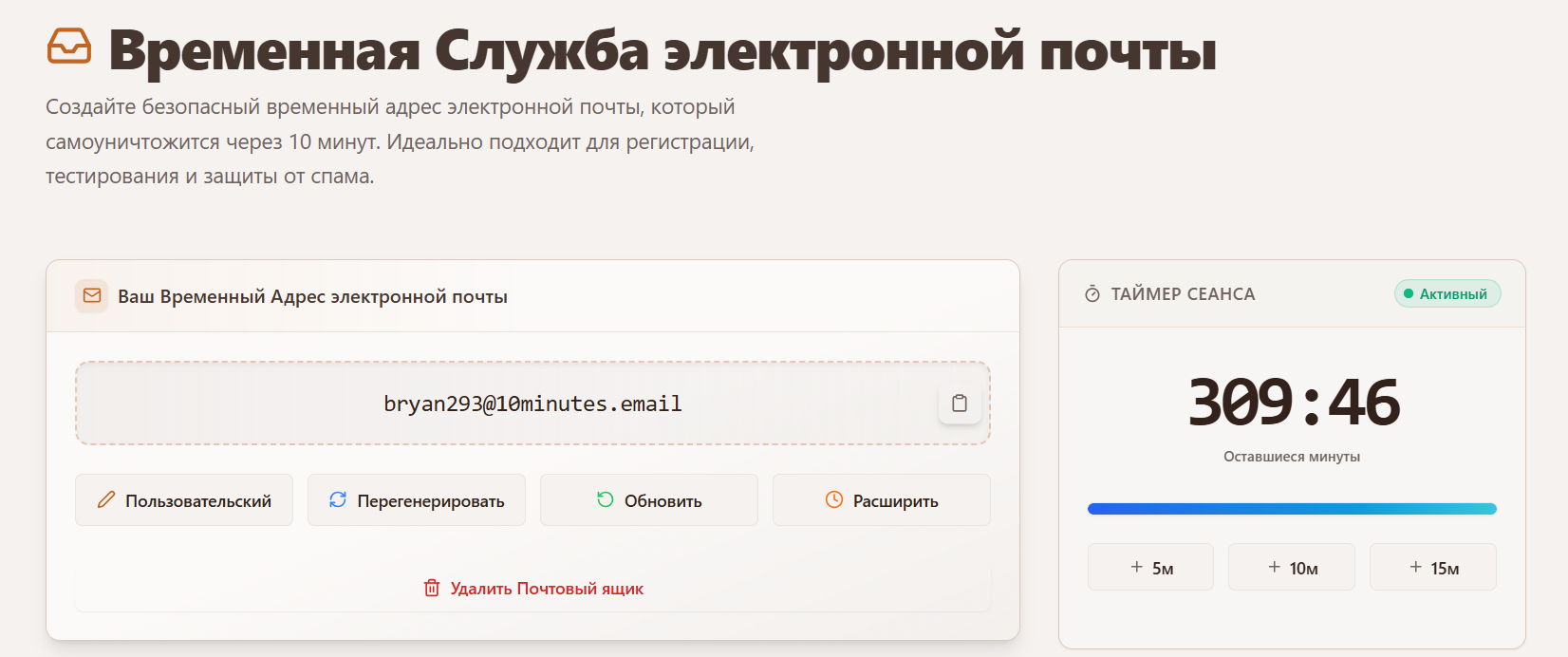Click Удалить Почтовый ящик
The image size is (1568, 657).
click(x=532, y=589)
